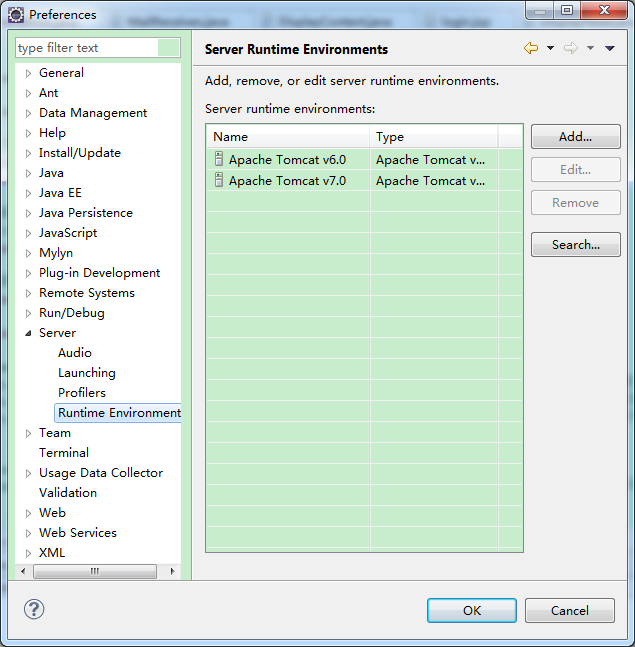Expand the Java tree node
The width and height of the screenshot is (635, 647).
click(28, 173)
